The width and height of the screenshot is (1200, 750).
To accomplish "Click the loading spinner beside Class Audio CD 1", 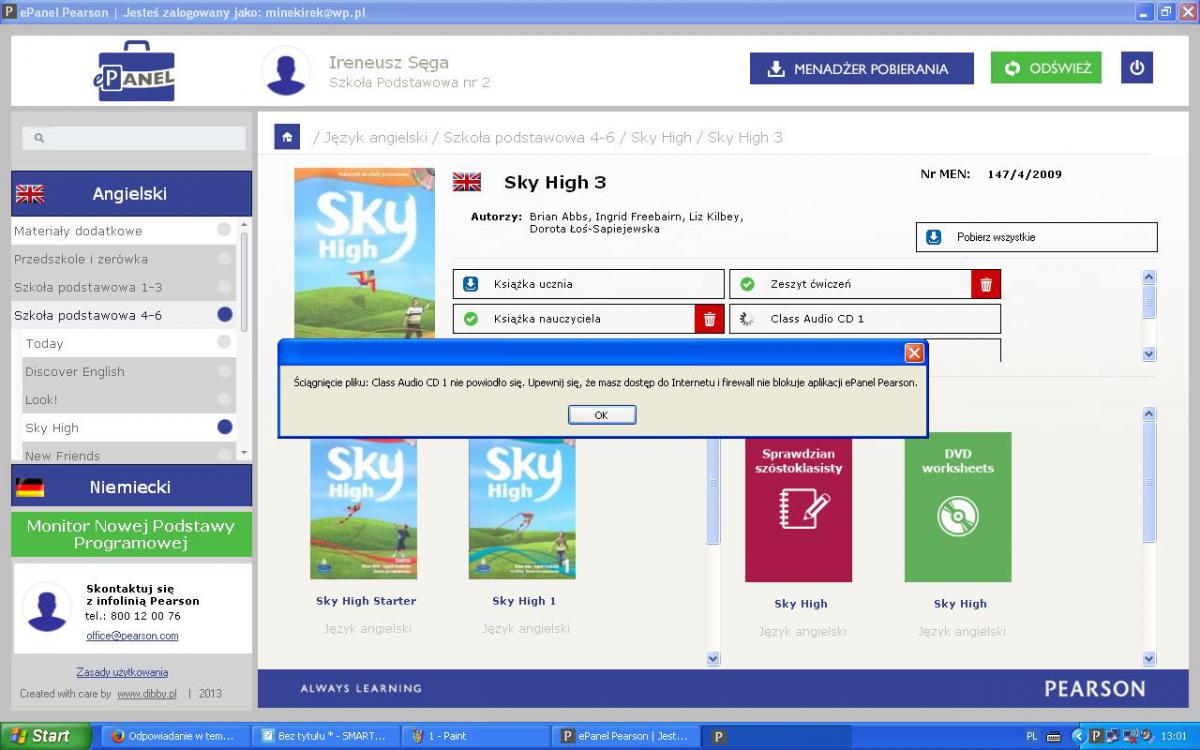I will click(747, 319).
